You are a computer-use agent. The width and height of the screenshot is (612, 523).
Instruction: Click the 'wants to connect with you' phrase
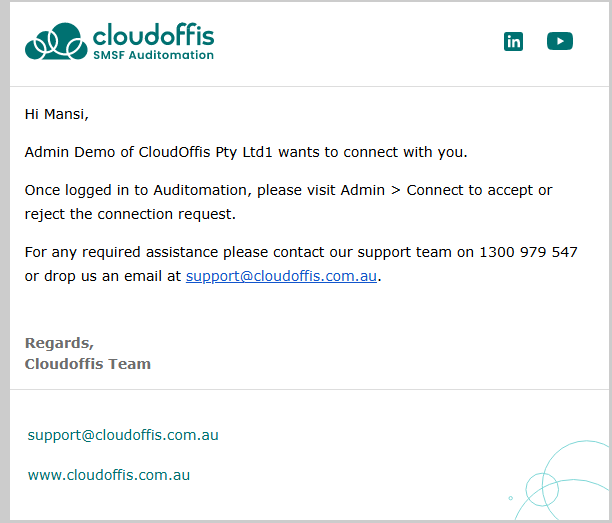pos(372,152)
